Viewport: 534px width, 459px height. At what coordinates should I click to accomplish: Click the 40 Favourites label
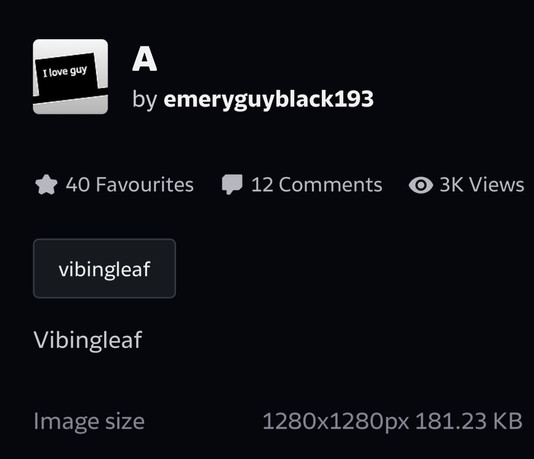[x=130, y=185]
